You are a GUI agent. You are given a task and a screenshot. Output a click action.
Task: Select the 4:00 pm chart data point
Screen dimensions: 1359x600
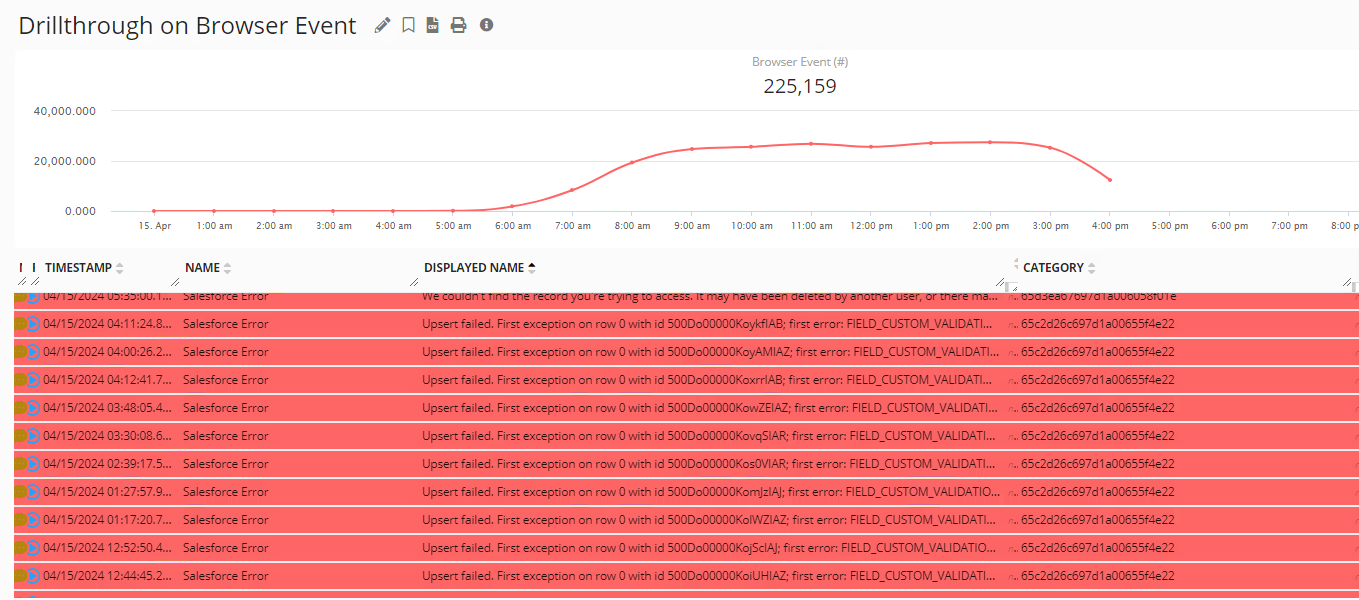pos(1109,180)
